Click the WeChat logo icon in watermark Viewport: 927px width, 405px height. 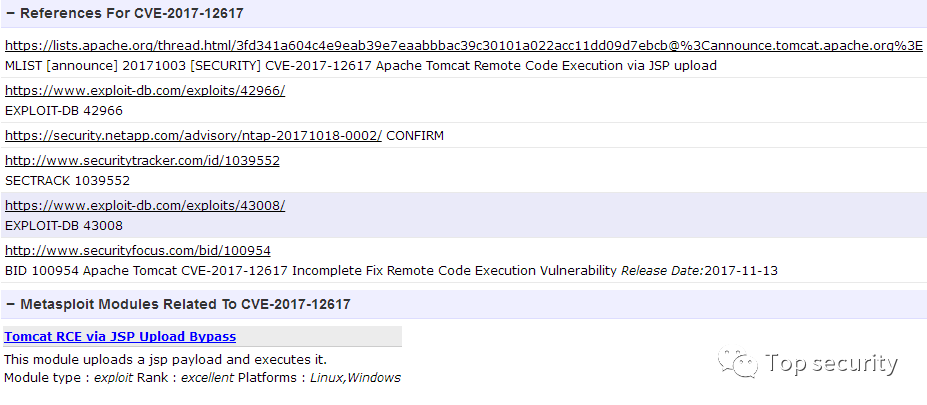tap(737, 362)
